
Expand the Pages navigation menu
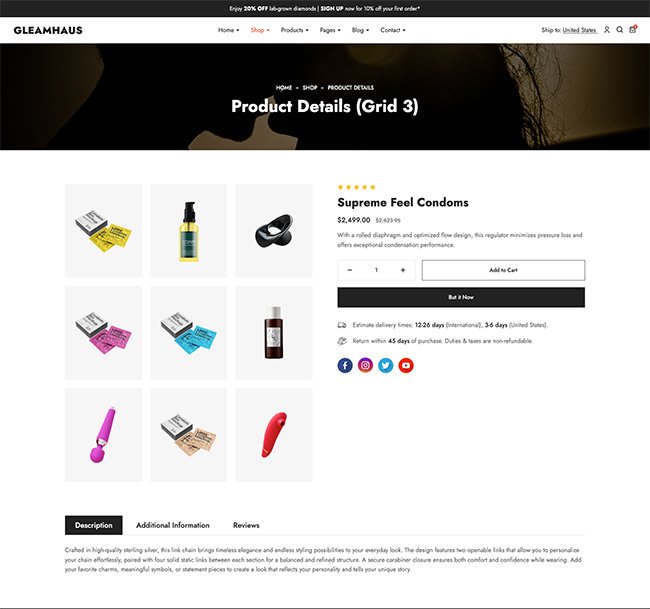click(x=330, y=30)
